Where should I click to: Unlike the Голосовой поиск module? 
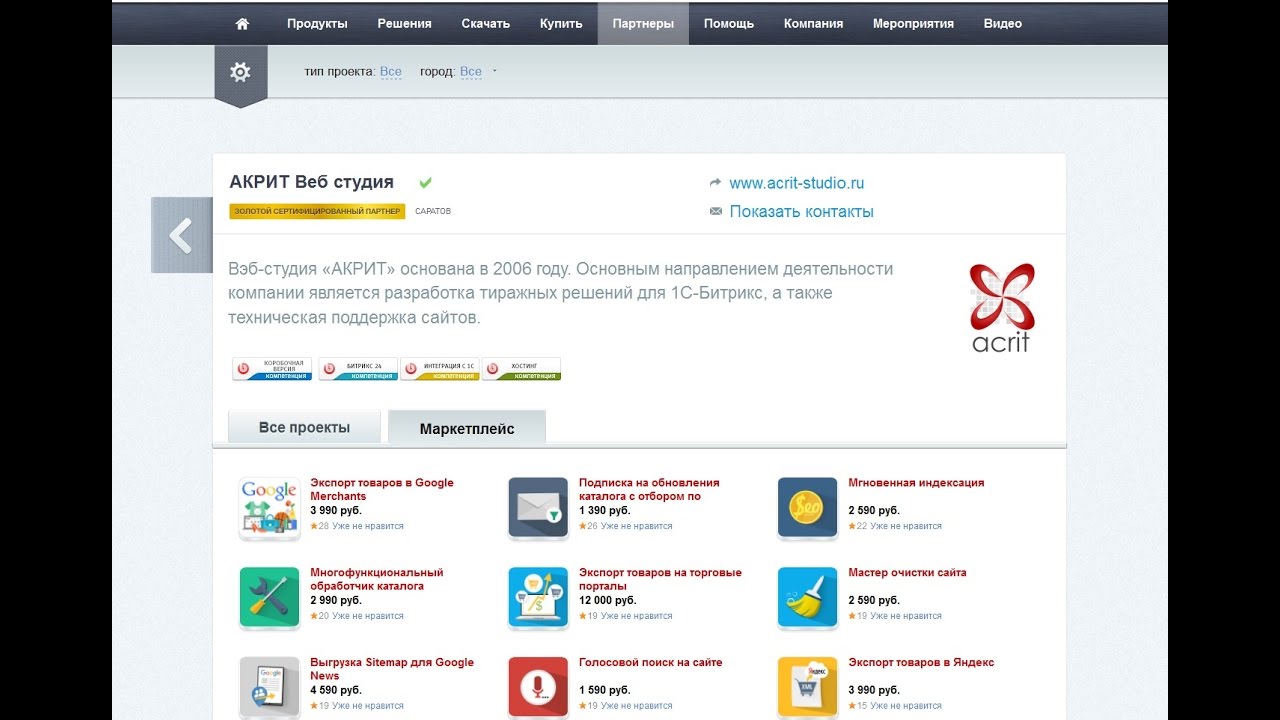tap(637, 706)
